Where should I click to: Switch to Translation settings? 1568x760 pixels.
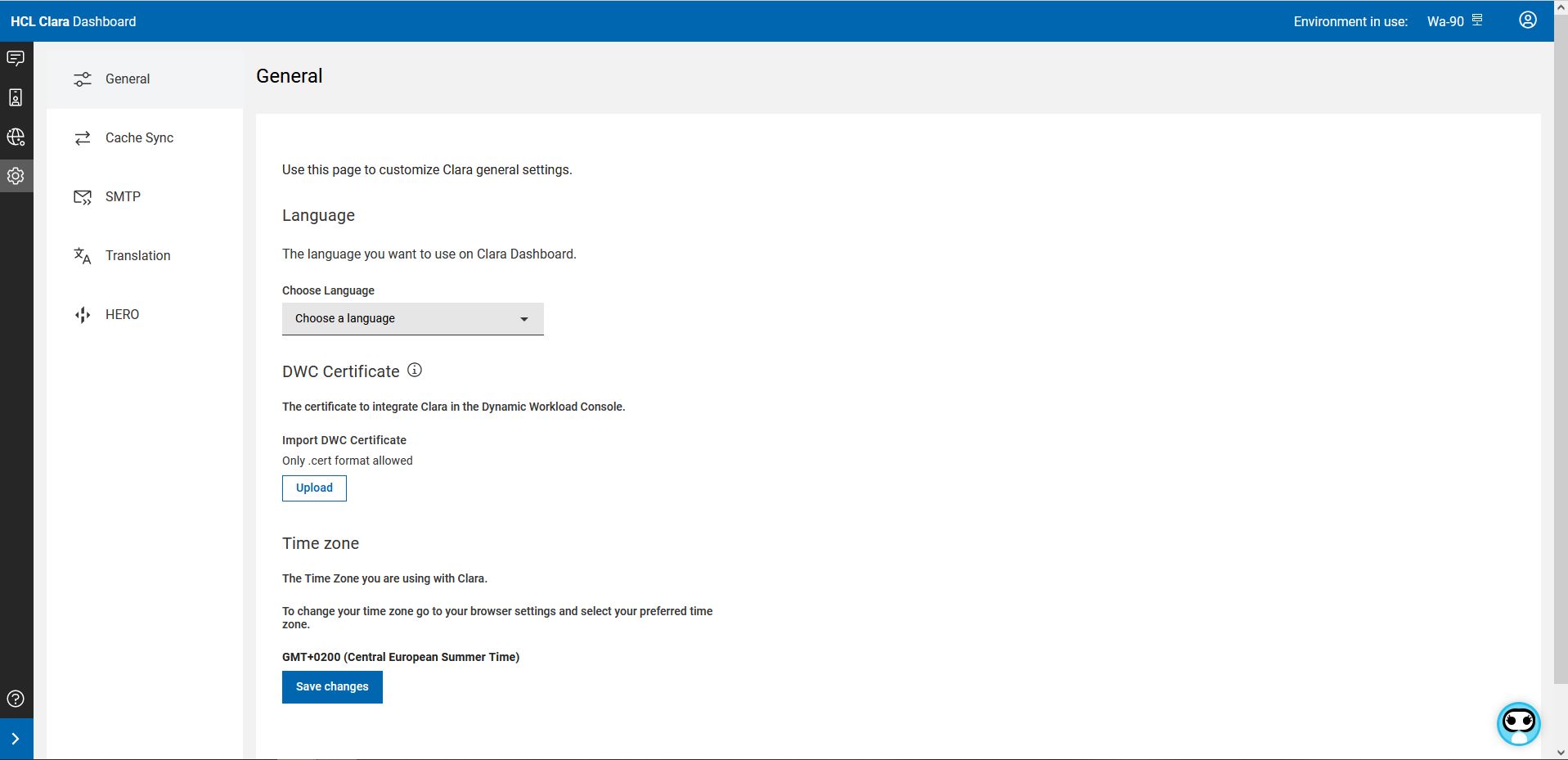[x=145, y=256]
